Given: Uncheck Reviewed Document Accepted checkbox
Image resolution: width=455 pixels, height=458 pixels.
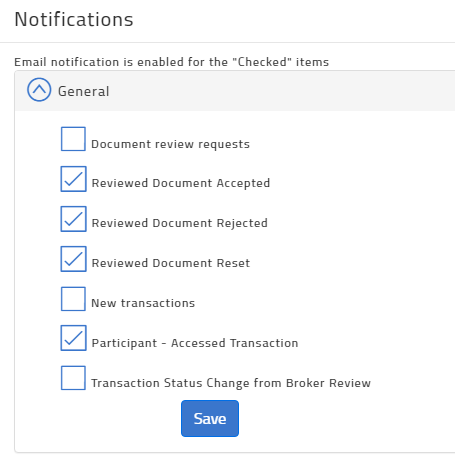Looking at the screenshot, I should coord(73,179).
